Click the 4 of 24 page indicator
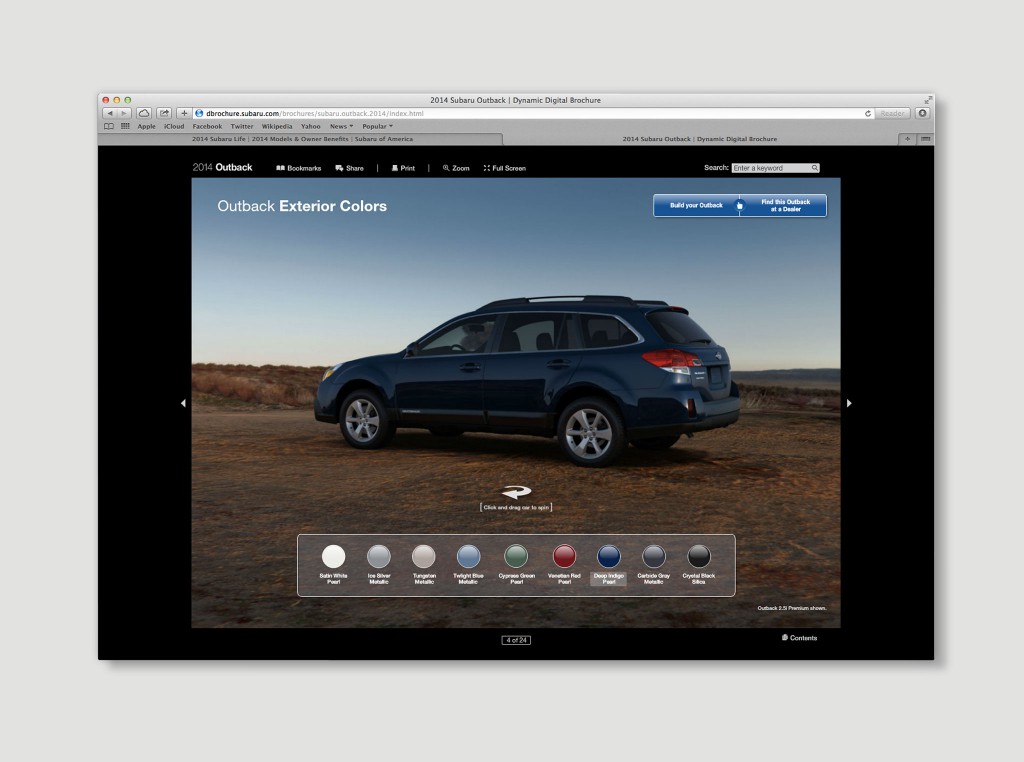The height and width of the screenshot is (762, 1024). click(x=516, y=641)
